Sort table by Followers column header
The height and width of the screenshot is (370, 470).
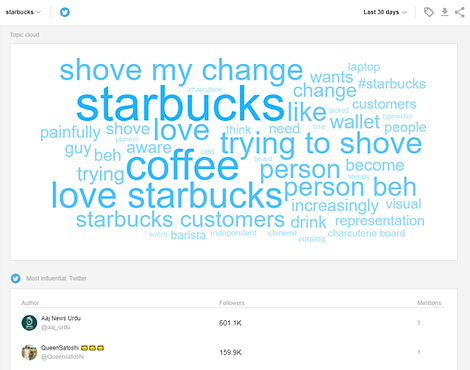232,303
